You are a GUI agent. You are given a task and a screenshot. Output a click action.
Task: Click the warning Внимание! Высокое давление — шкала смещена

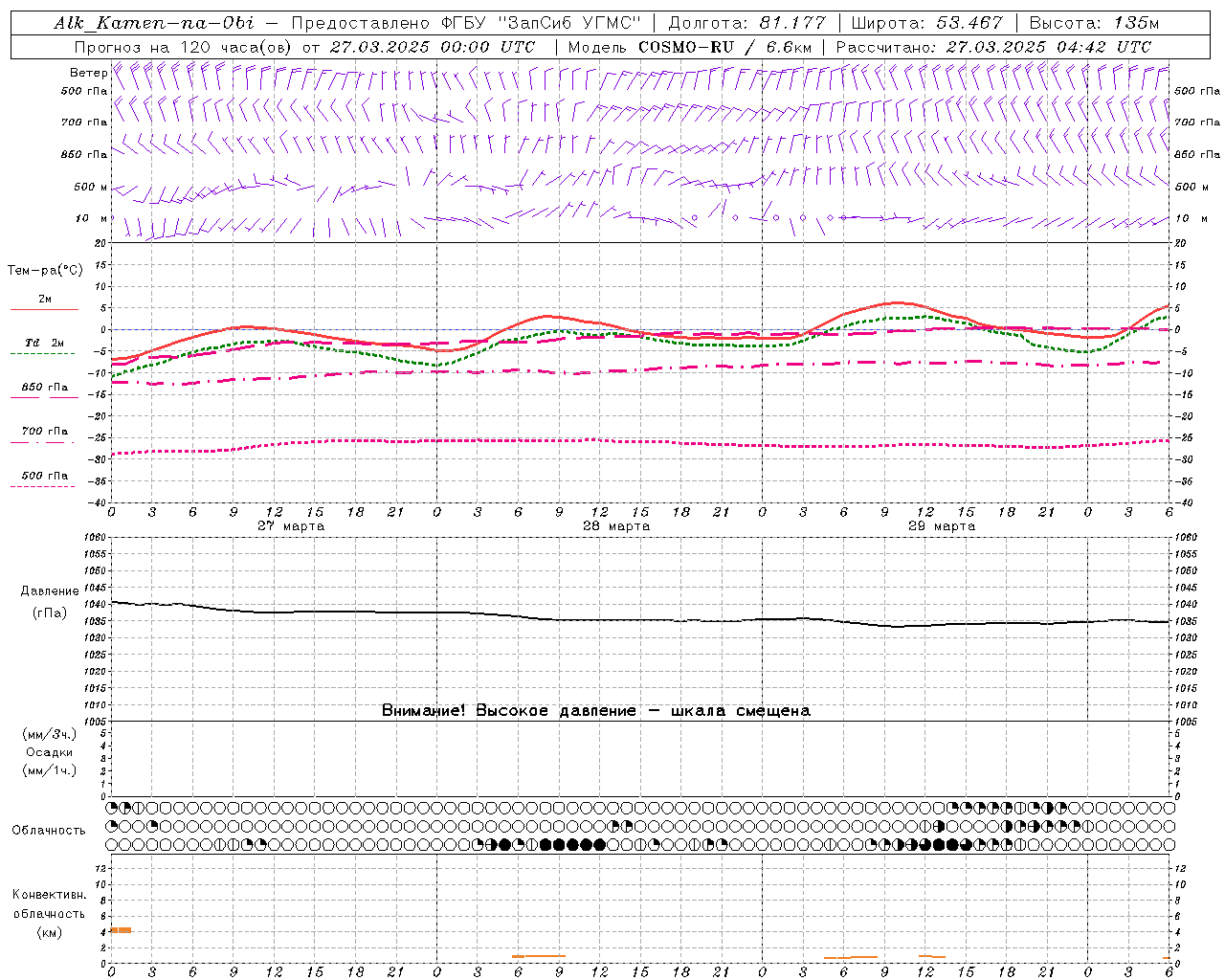596,711
